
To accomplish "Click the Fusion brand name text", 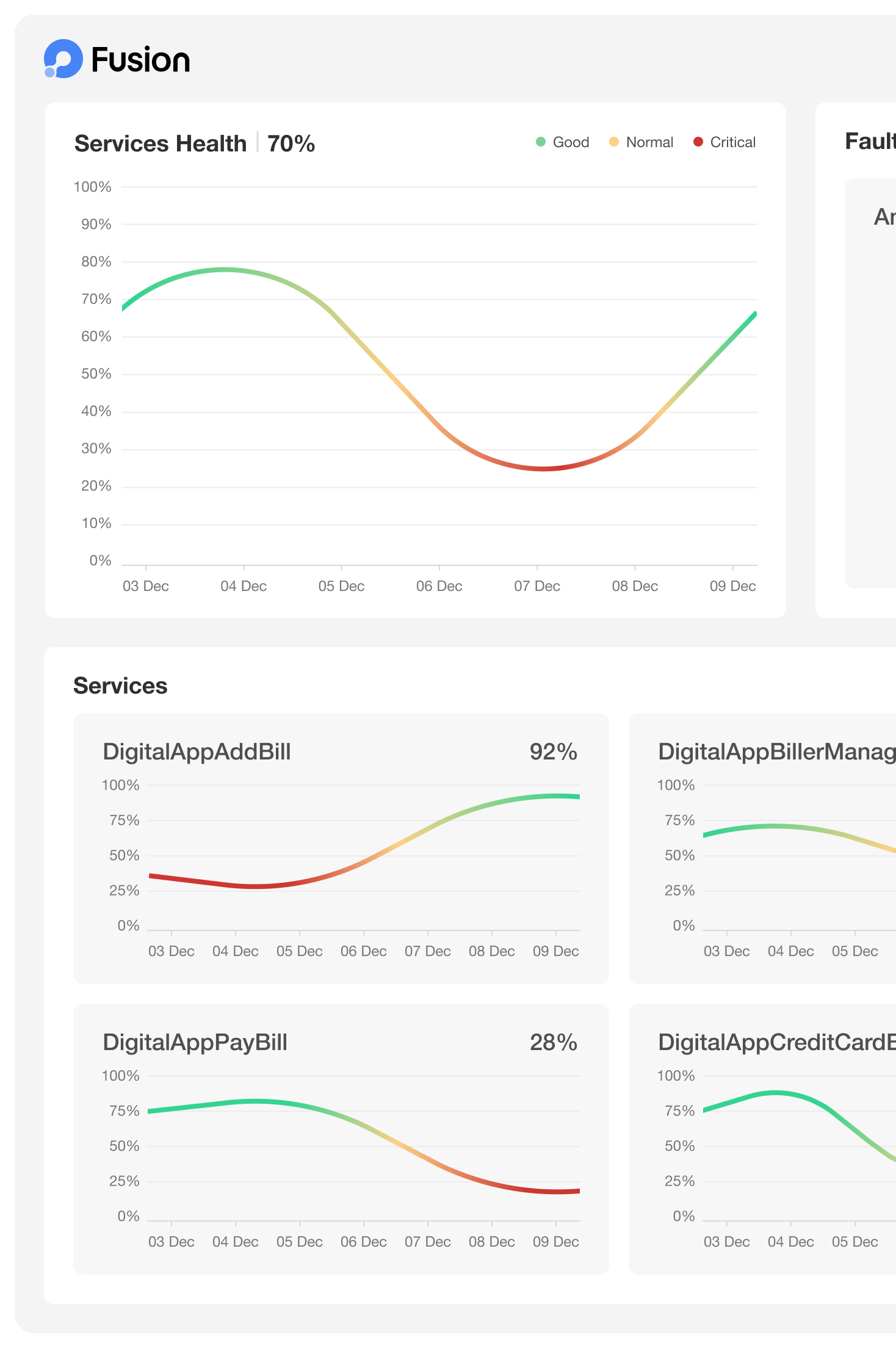I will pyautogui.click(x=140, y=60).
